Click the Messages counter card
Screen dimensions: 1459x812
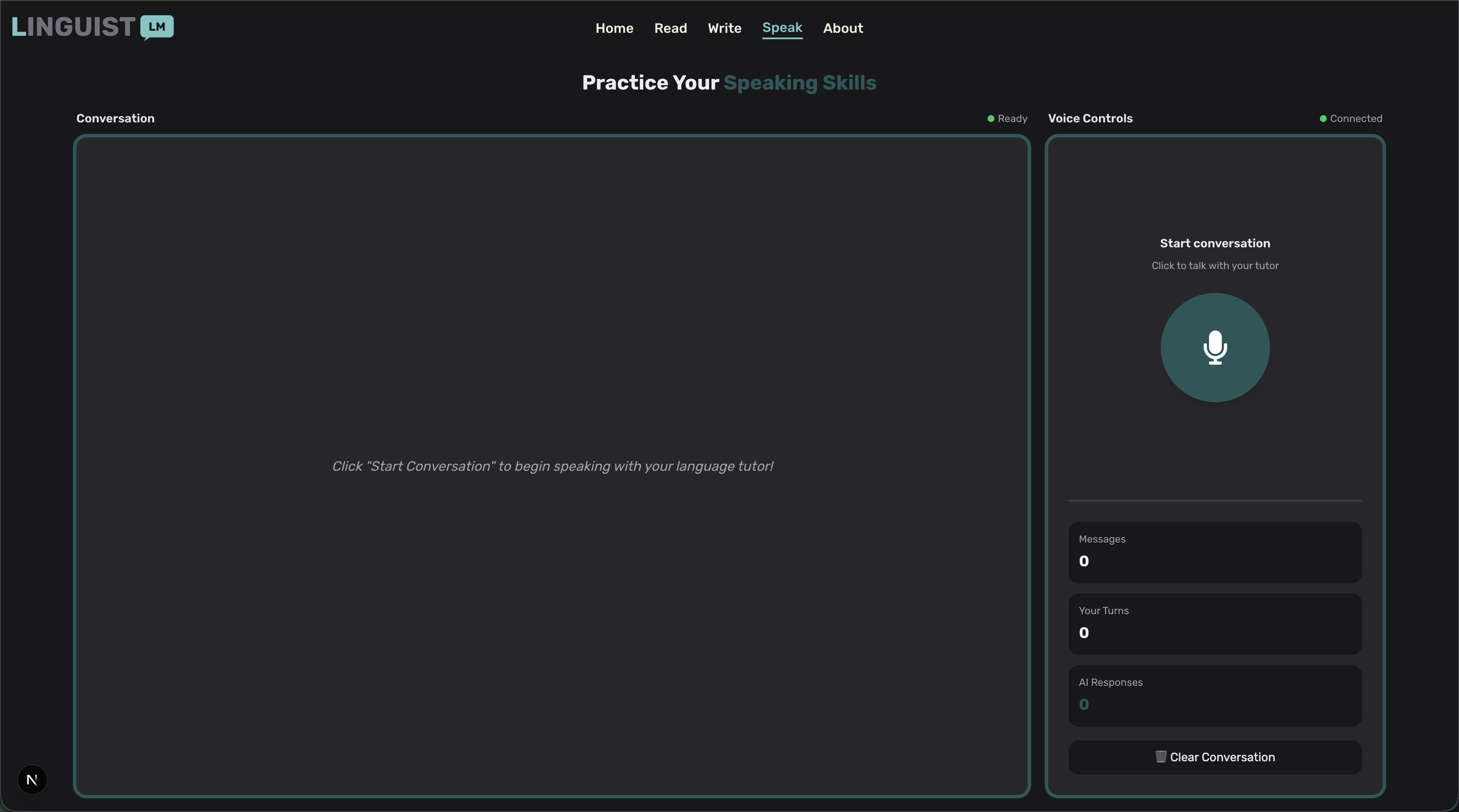click(x=1214, y=551)
